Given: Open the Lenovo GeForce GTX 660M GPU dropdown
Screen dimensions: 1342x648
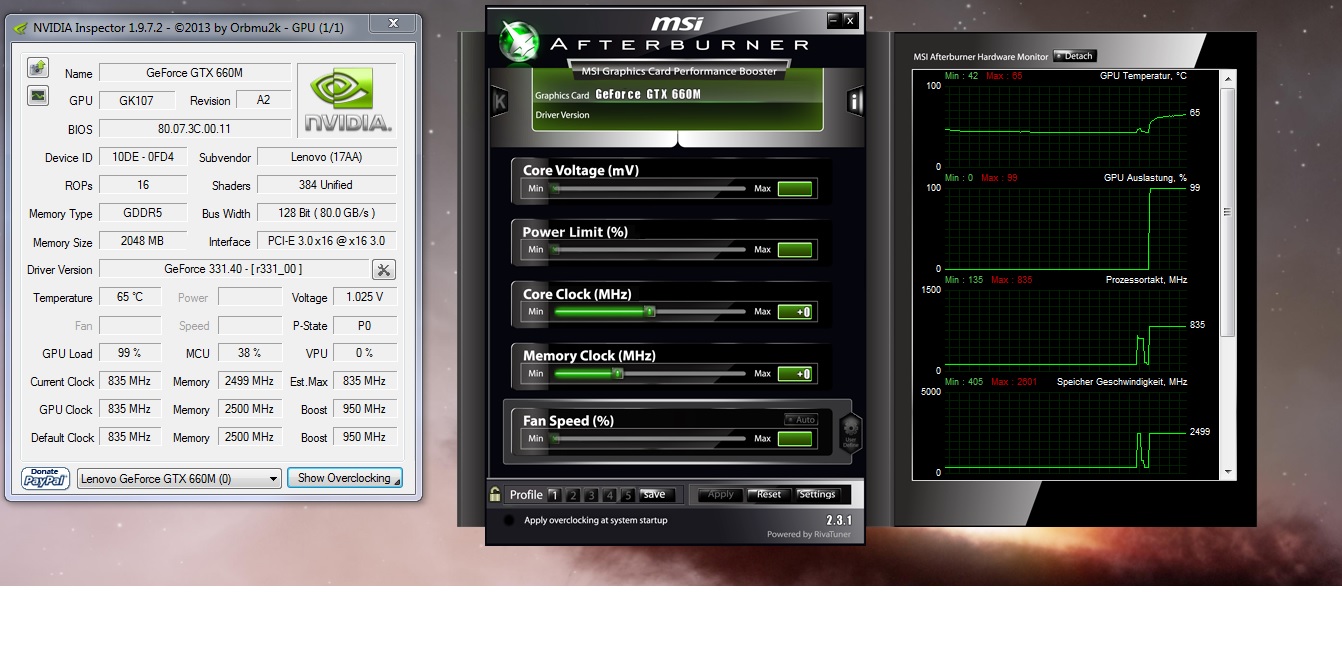Looking at the screenshot, I should tap(180, 479).
